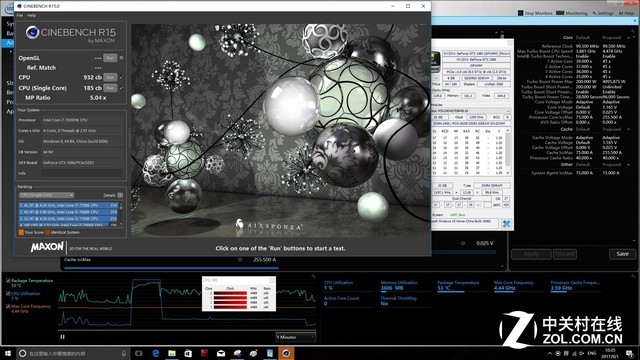Click the Cortana search box
The height and width of the screenshot is (360, 640).
[73, 353]
